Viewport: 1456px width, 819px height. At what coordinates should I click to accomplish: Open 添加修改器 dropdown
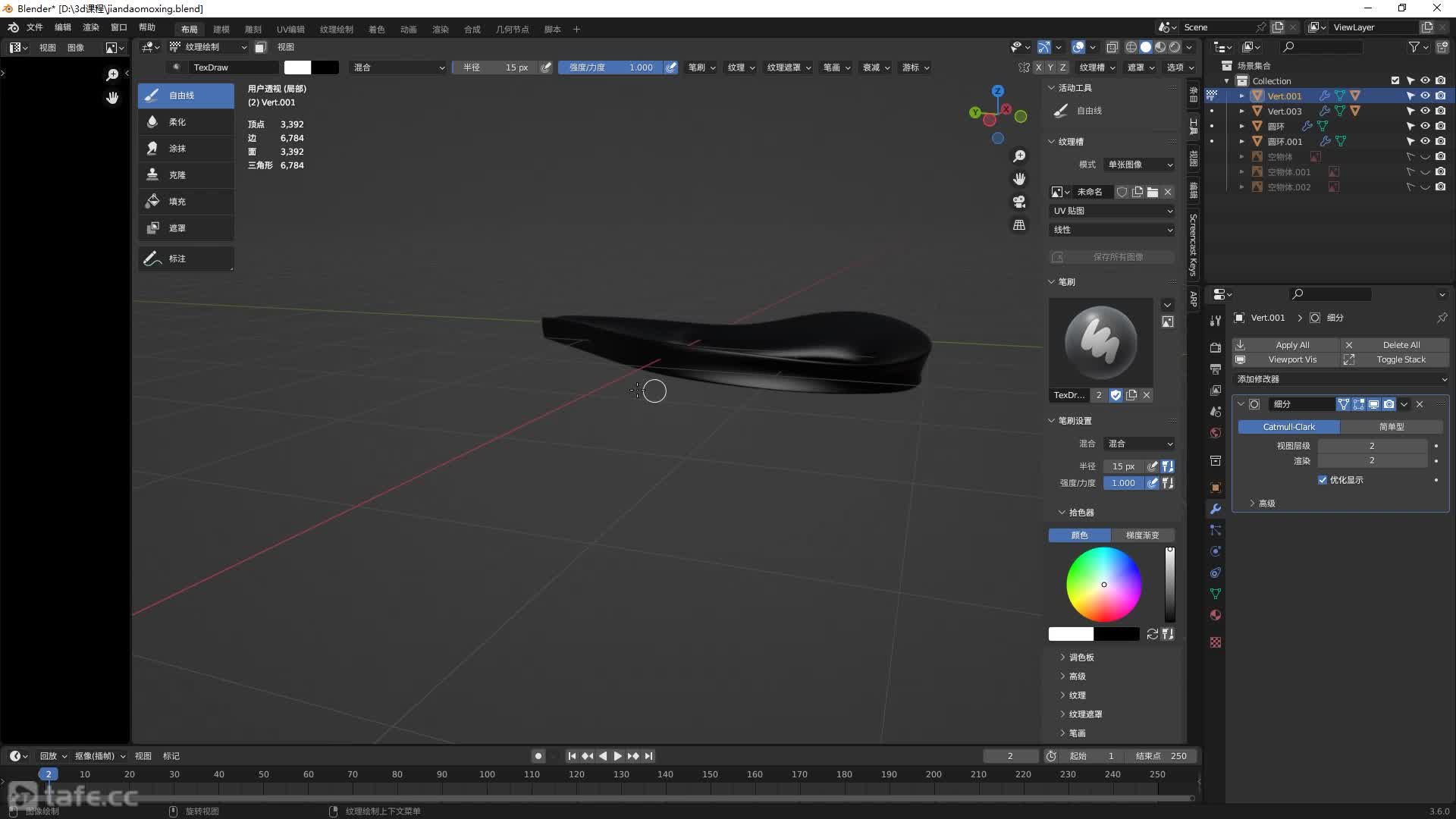tap(1341, 379)
